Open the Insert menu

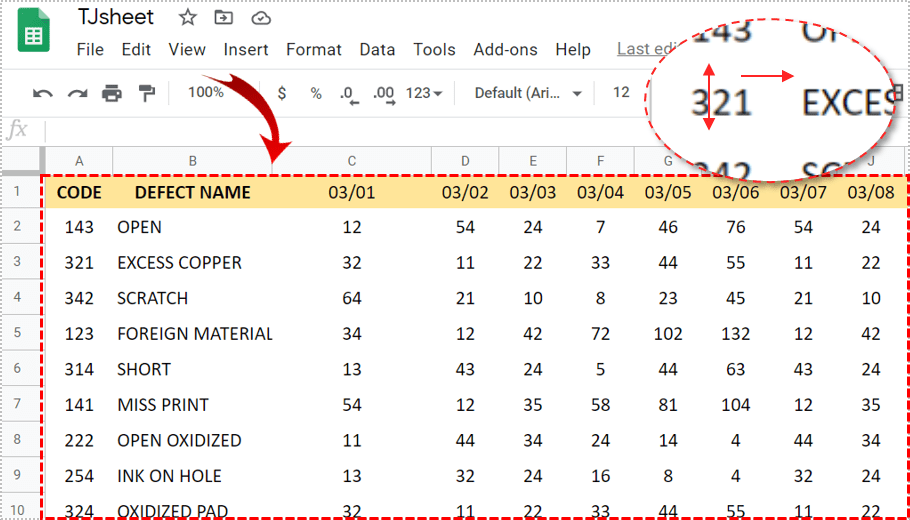[246, 49]
